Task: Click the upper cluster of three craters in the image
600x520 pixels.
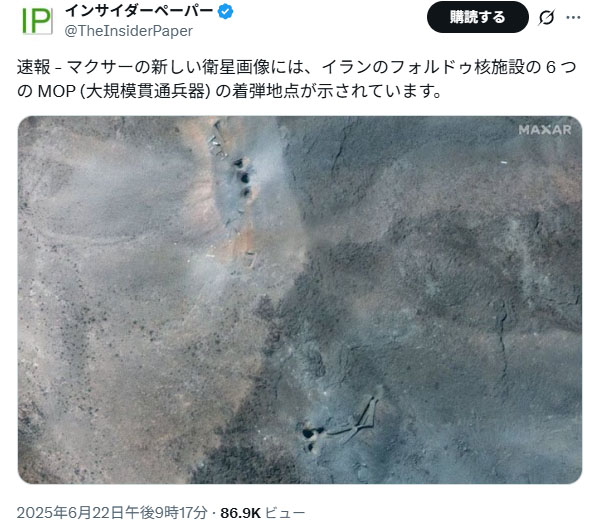Action: click(x=243, y=178)
